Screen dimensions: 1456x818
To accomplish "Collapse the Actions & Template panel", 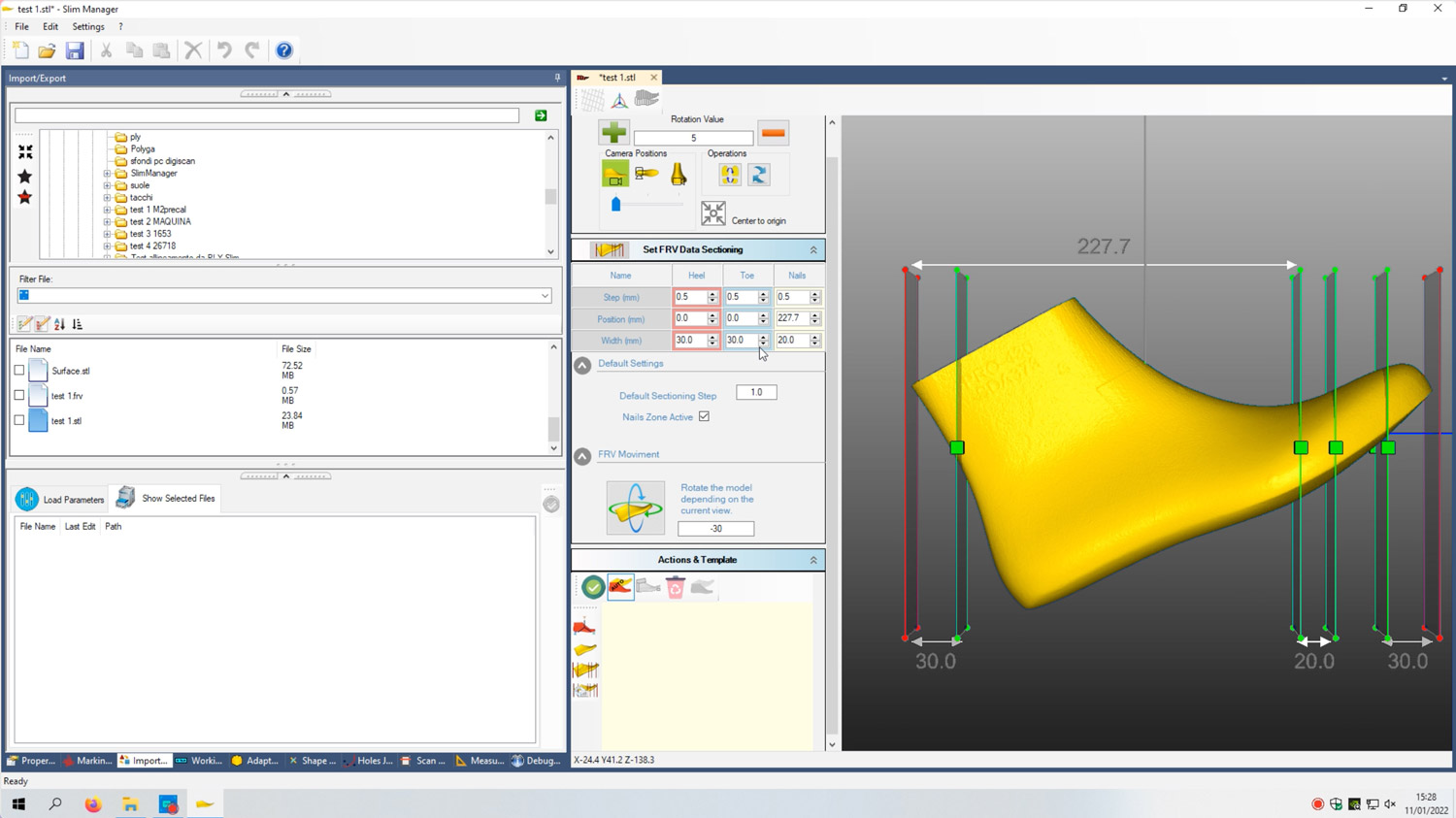I will 813,560.
